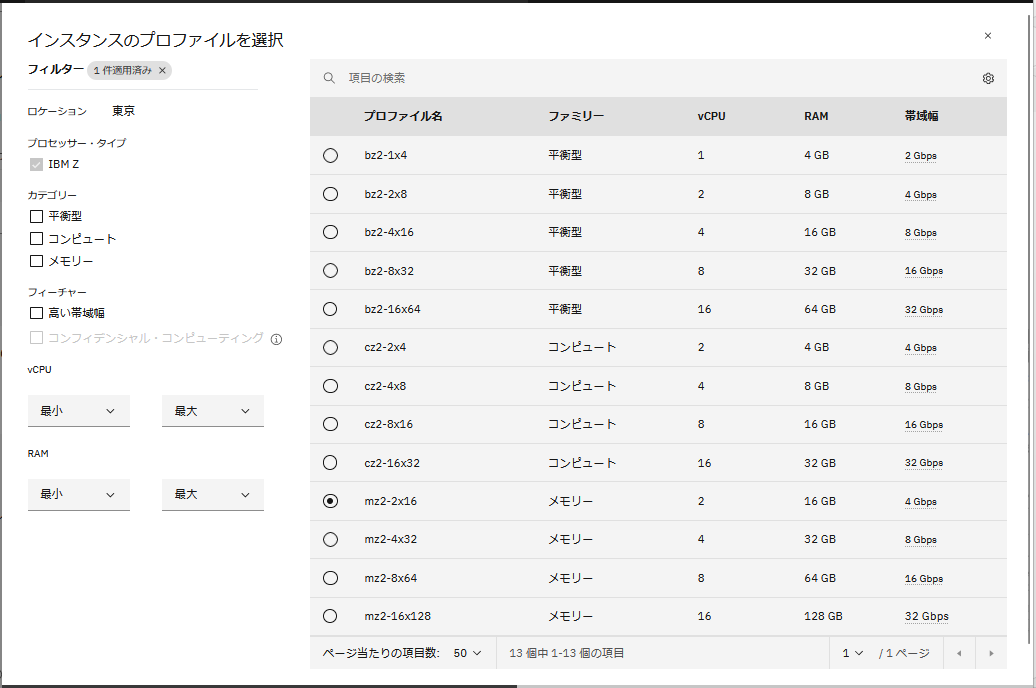Select the bz2-8x32 profile radio
This screenshot has width=1036, height=688.
[330, 270]
